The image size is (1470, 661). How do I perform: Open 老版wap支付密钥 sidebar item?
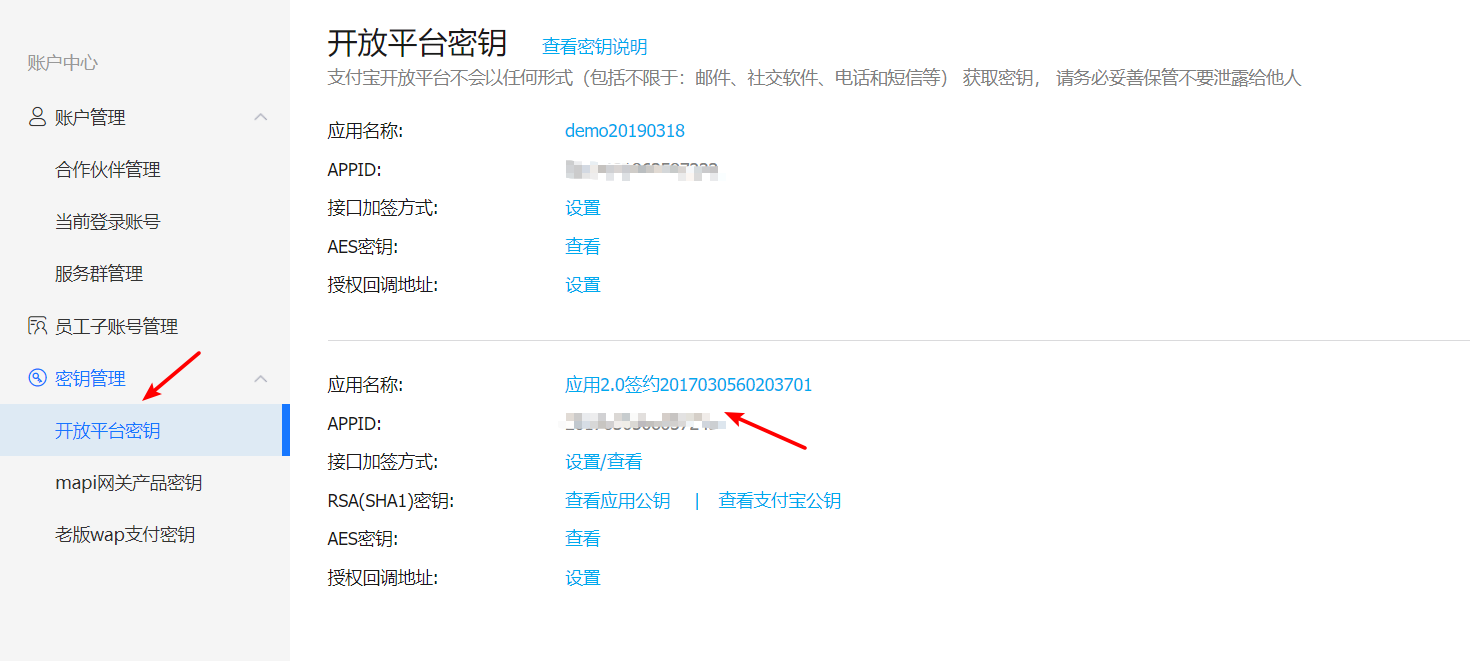[125, 535]
